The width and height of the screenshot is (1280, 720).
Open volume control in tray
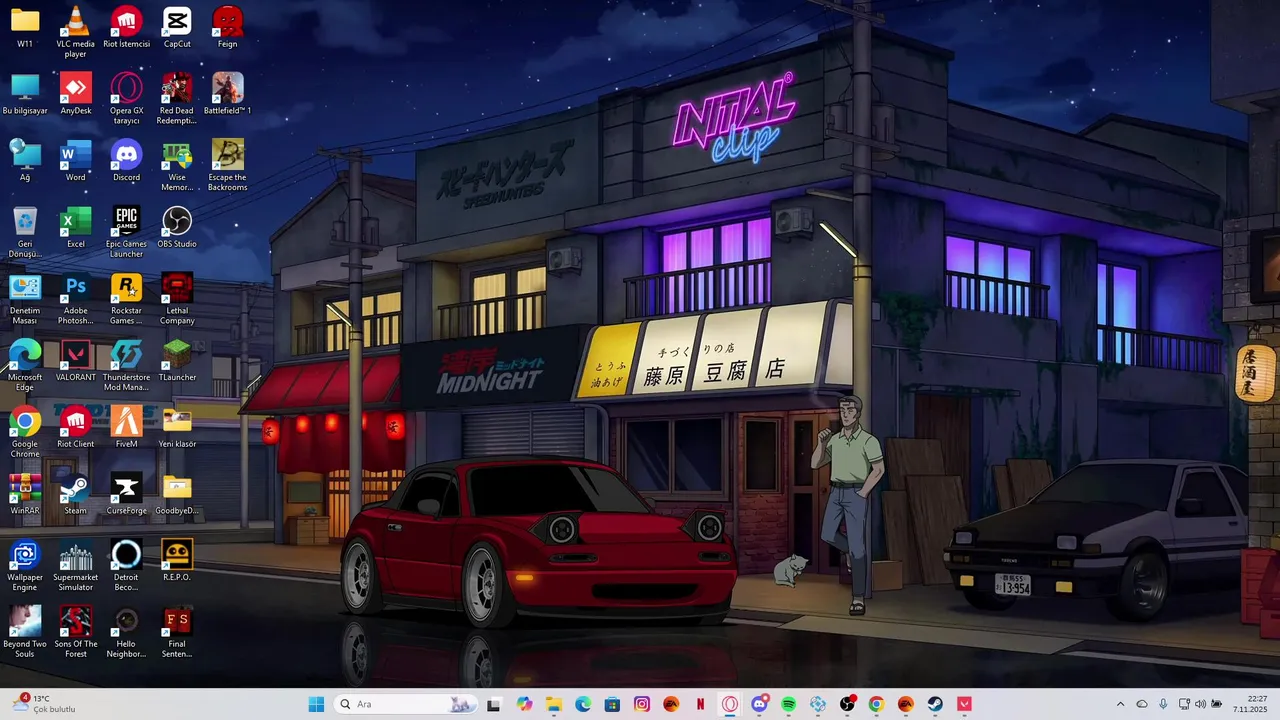1200,704
